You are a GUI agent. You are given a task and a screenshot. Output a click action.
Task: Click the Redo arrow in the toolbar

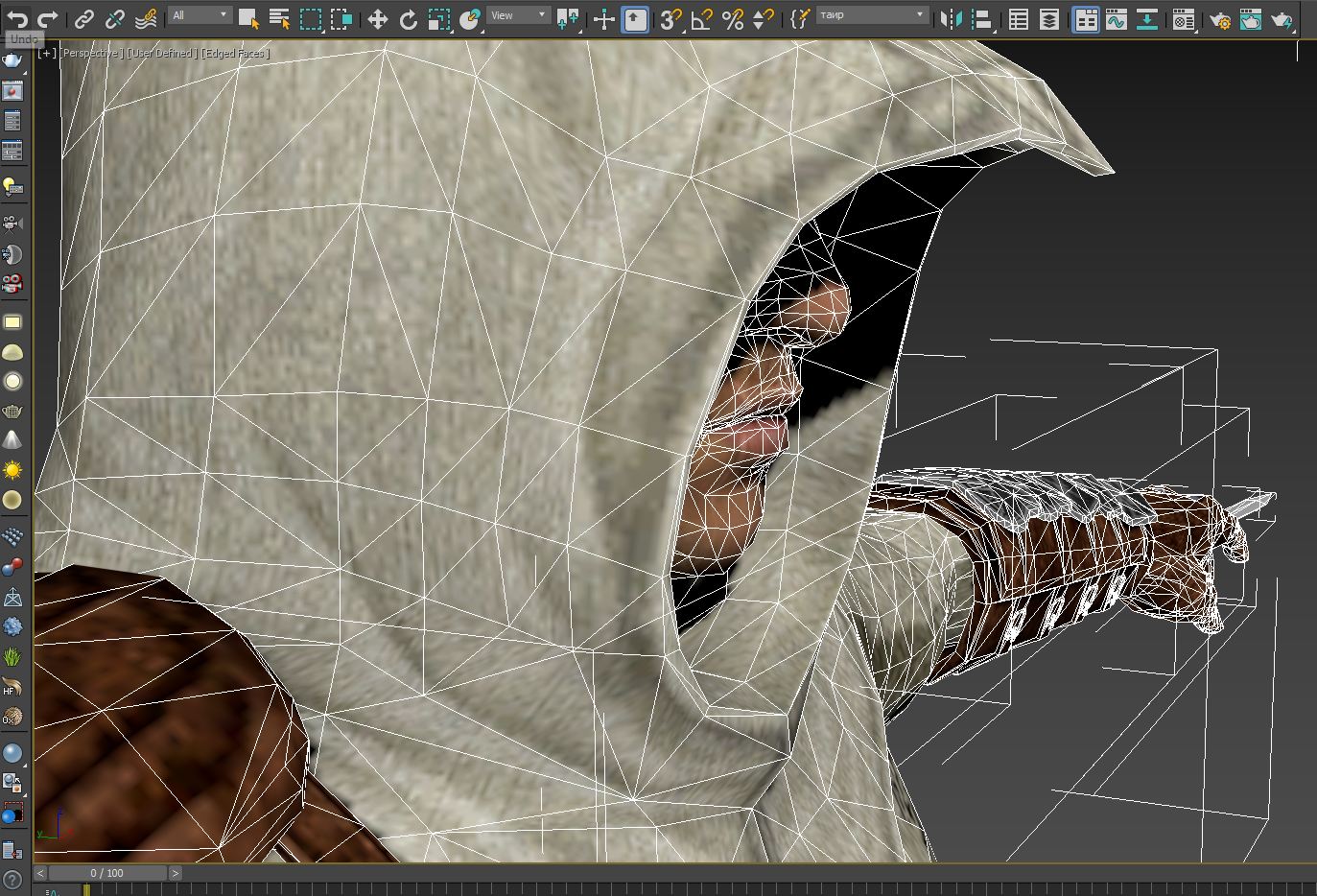[47, 18]
